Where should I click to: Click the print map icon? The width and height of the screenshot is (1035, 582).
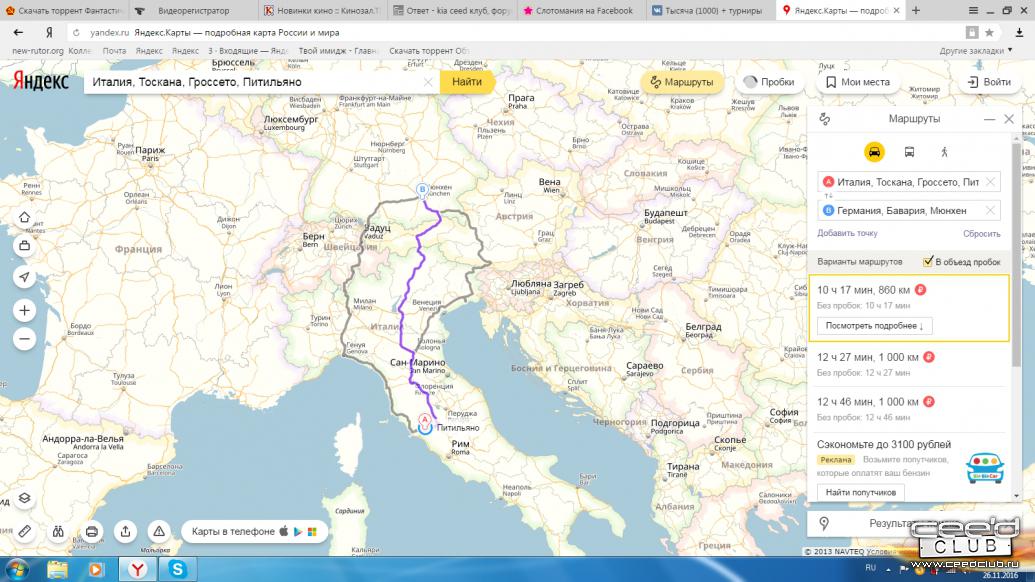pyautogui.click(x=92, y=531)
